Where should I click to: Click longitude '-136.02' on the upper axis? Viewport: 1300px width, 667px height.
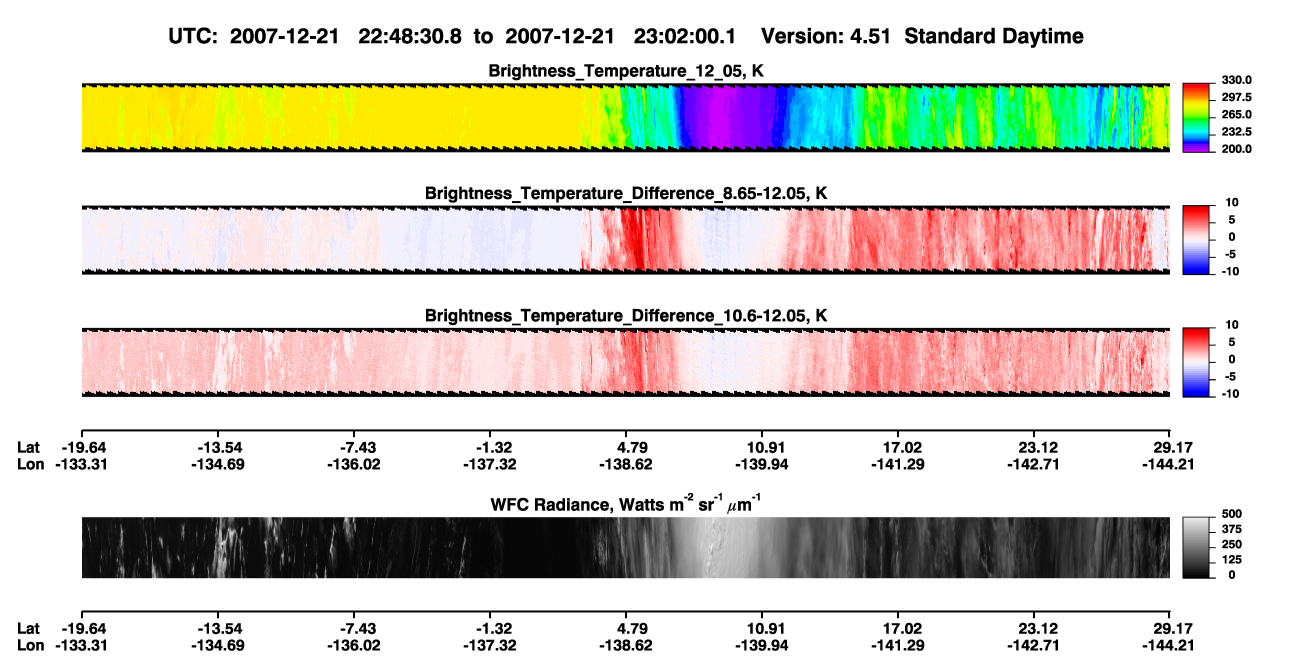[x=353, y=464]
